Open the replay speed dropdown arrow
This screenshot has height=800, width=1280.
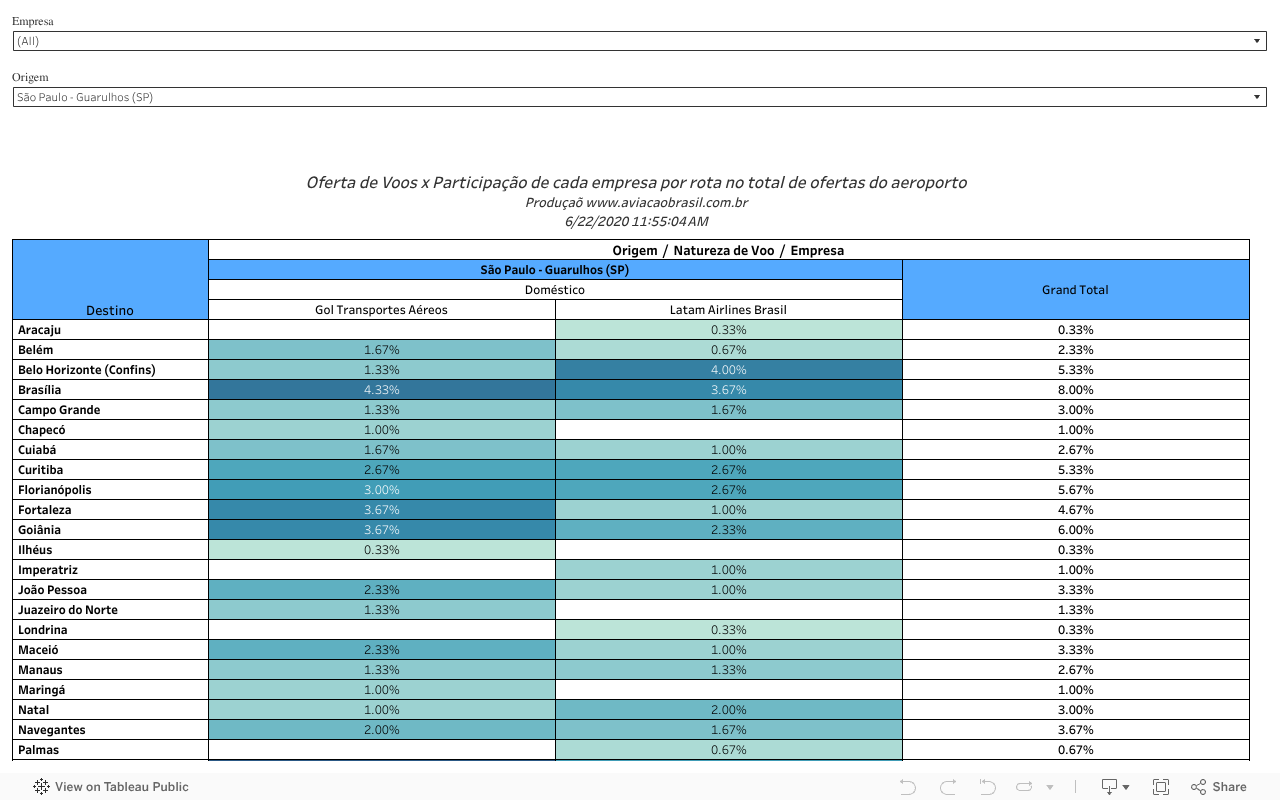[x=1049, y=788]
